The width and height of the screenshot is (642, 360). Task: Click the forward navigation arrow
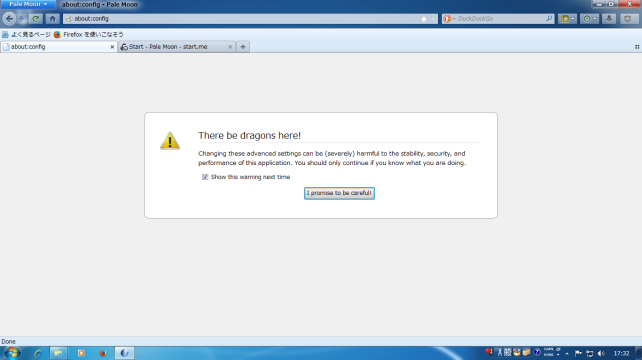click(21, 18)
